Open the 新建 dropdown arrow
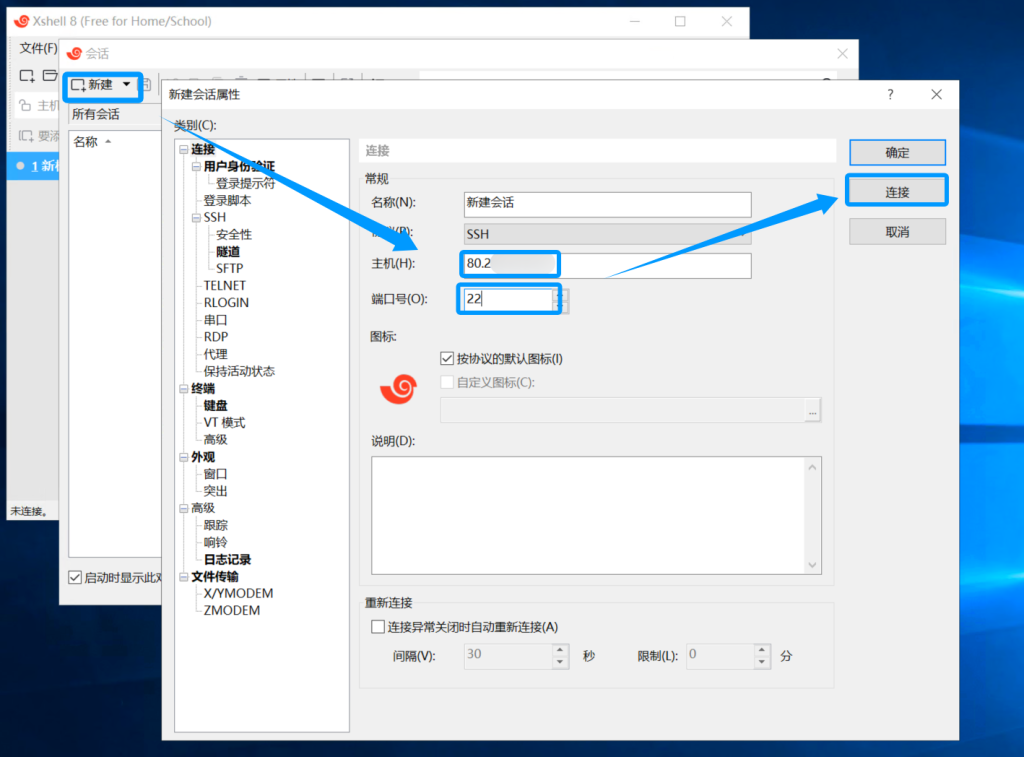The width and height of the screenshot is (1024, 757). [126, 85]
